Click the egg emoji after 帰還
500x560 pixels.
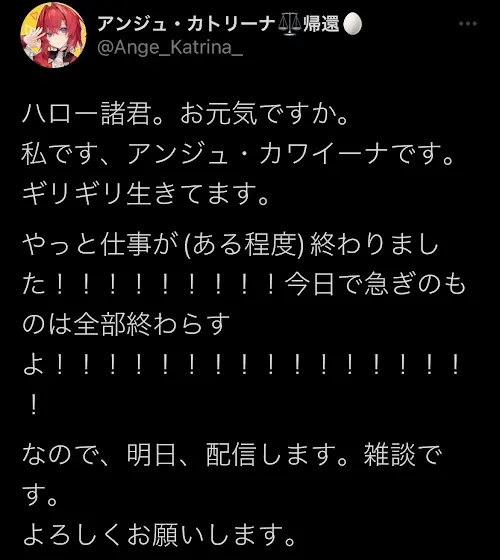click(352, 24)
